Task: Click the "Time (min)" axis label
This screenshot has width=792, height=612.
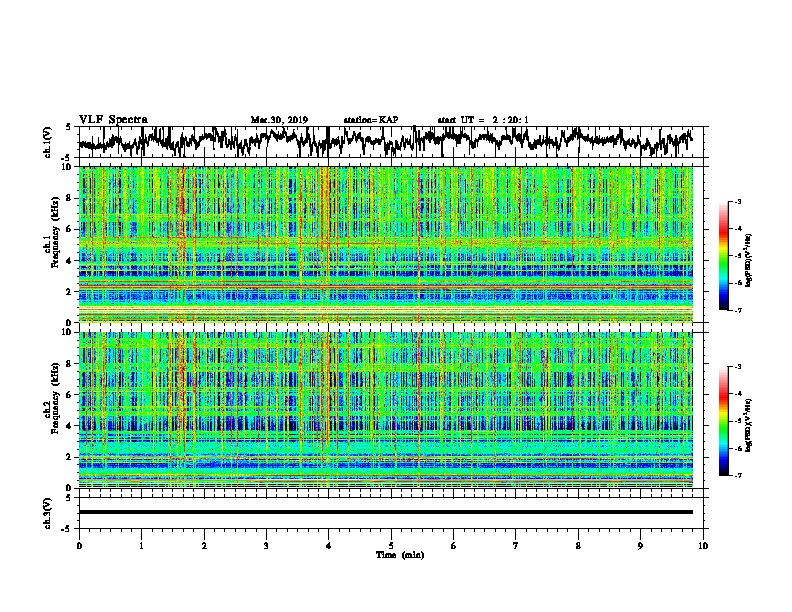Action: click(400, 555)
